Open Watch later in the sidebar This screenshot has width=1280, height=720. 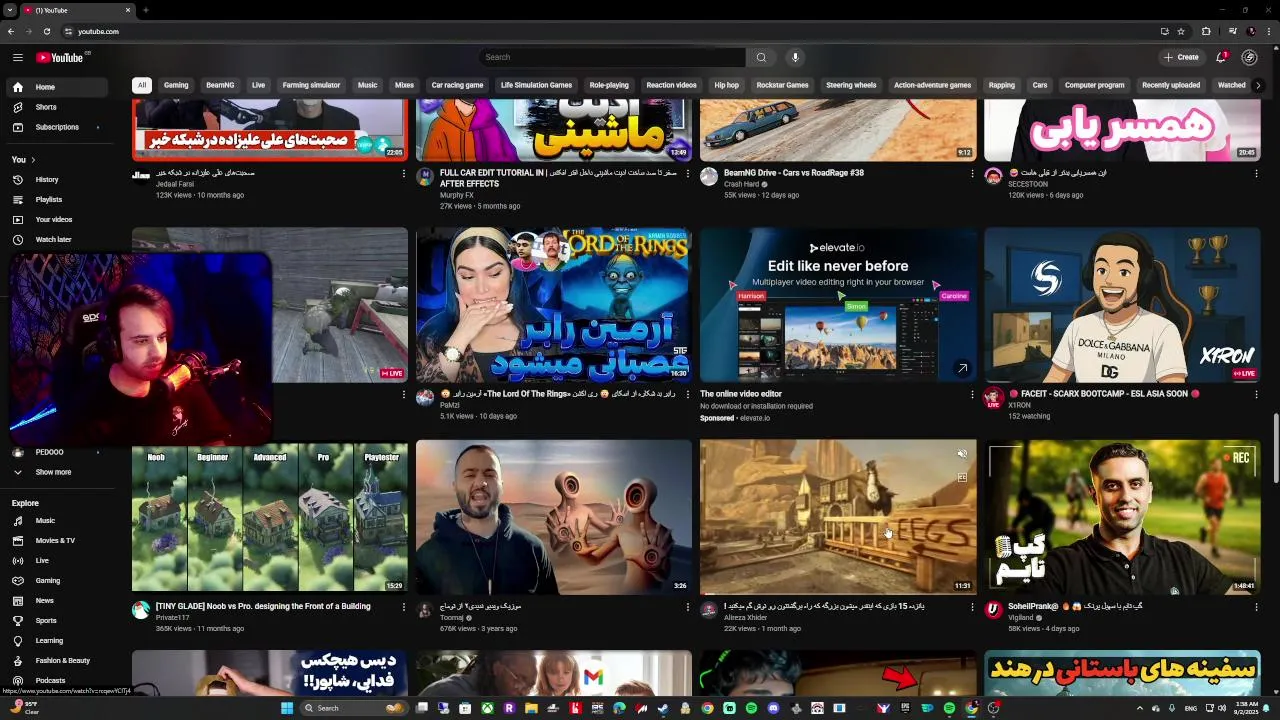[58, 240]
